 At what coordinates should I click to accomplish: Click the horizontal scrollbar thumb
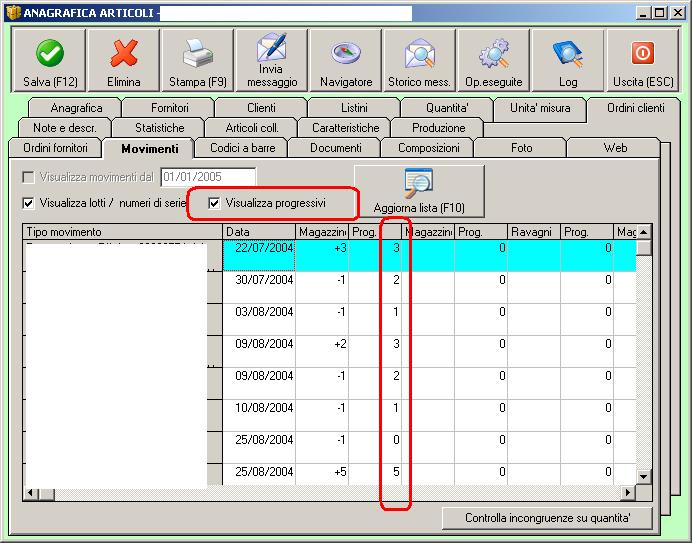pyautogui.click(x=46, y=492)
